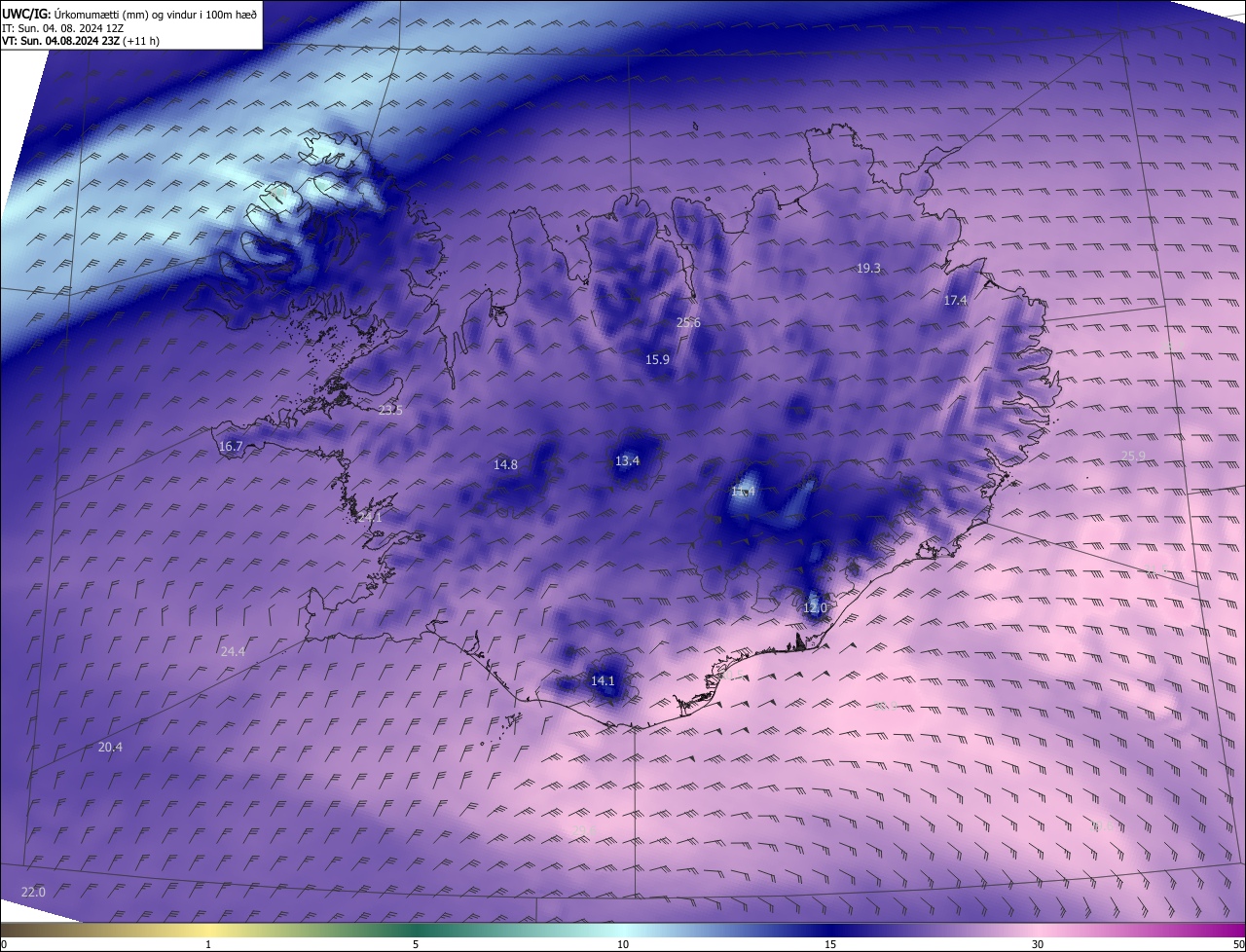The width and height of the screenshot is (1246, 952).
Task: Click the 23.5 value label on the map
Action: tap(390, 411)
